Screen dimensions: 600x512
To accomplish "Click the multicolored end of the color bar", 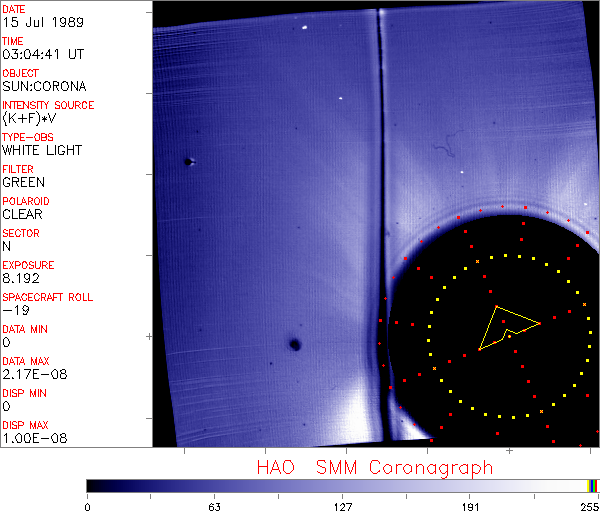I will pyautogui.click(x=593, y=485).
